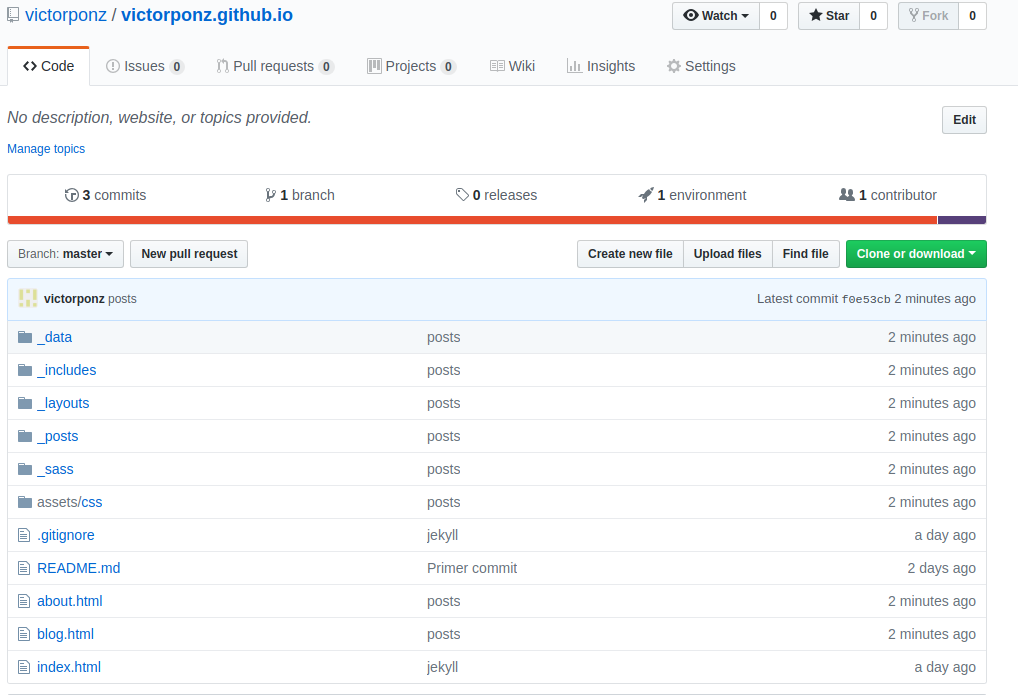Click the victorponz avatar thumbnail
The image size is (1018, 695).
28,298
